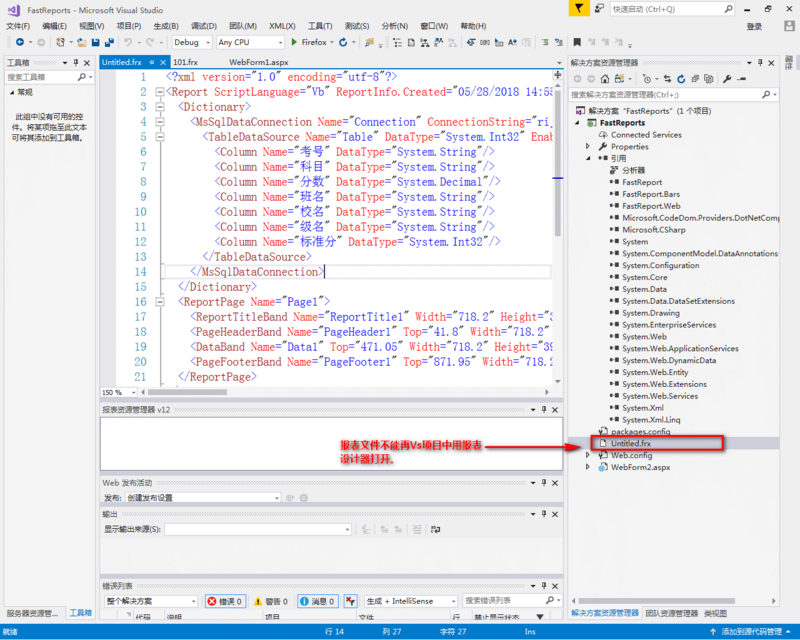Click the Clear All output list icon
Image resolution: width=800 pixels, height=640 pixels.
417,529
